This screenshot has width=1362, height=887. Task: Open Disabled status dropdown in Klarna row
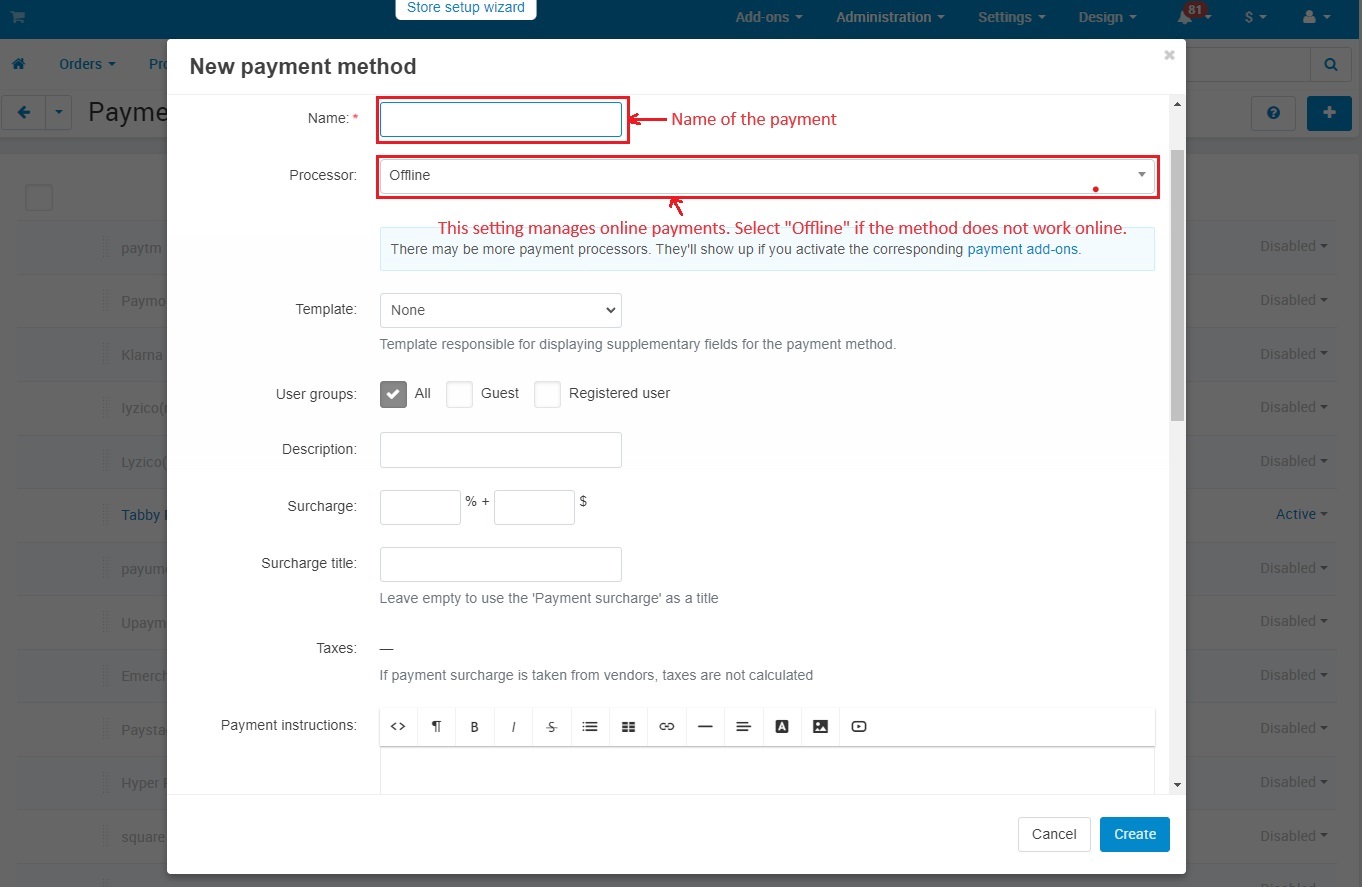[1294, 354]
